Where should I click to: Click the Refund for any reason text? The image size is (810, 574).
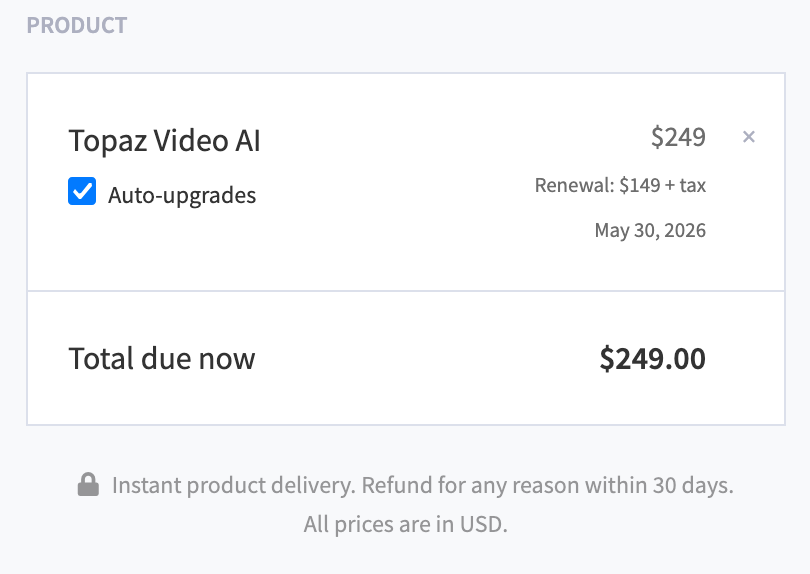tap(470, 487)
